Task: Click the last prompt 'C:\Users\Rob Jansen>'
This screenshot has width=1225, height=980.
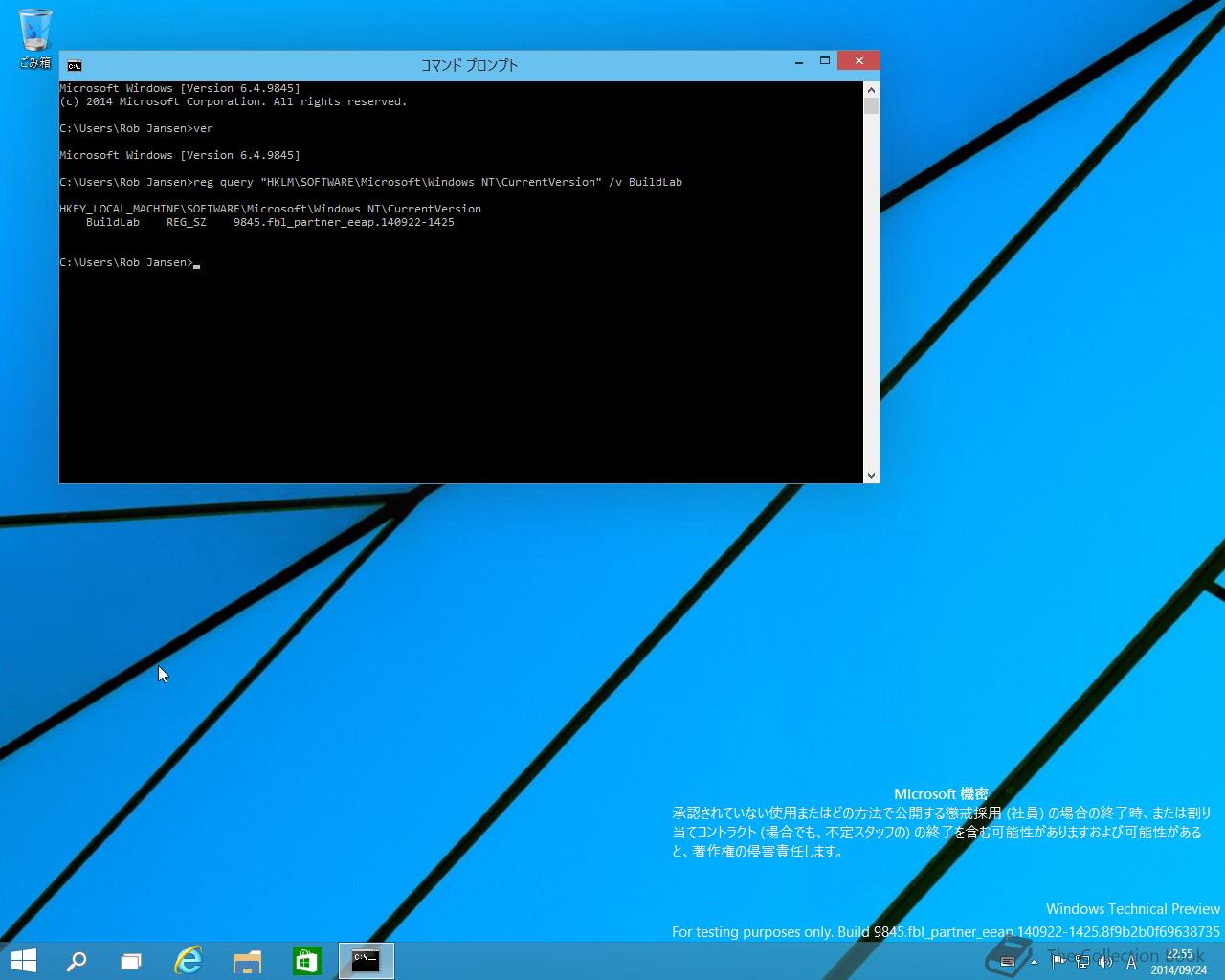Action: pos(126,262)
